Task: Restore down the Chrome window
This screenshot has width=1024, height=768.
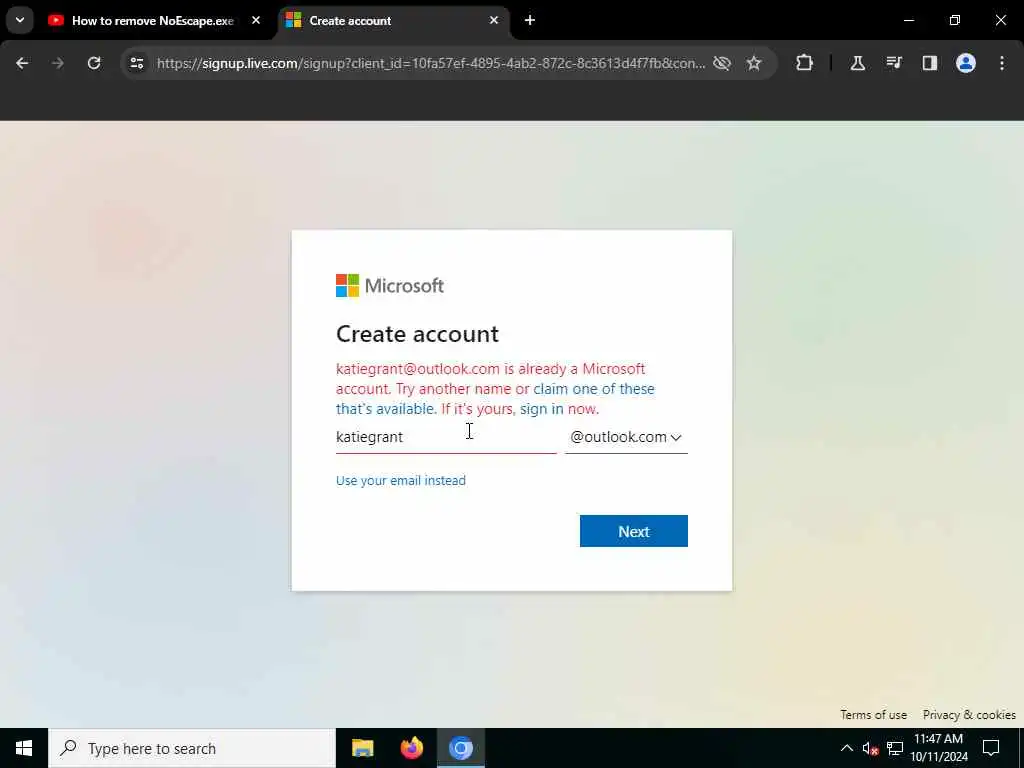Action: [x=955, y=20]
